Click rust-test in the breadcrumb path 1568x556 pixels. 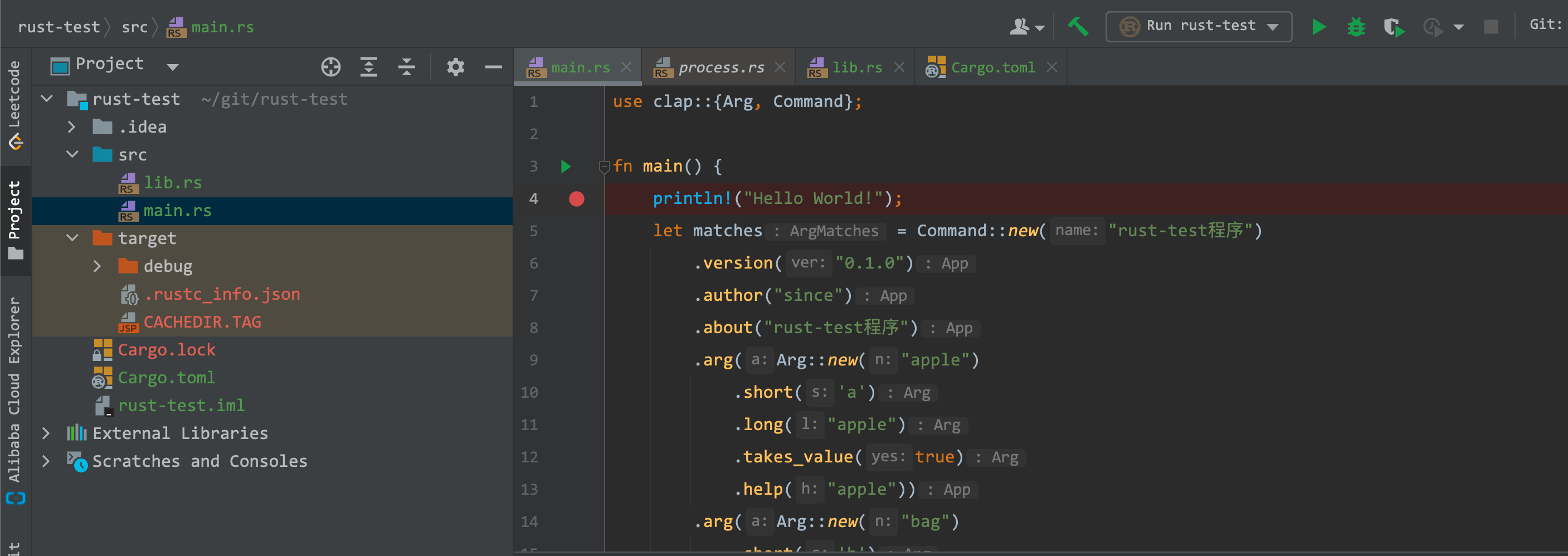click(x=59, y=27)
